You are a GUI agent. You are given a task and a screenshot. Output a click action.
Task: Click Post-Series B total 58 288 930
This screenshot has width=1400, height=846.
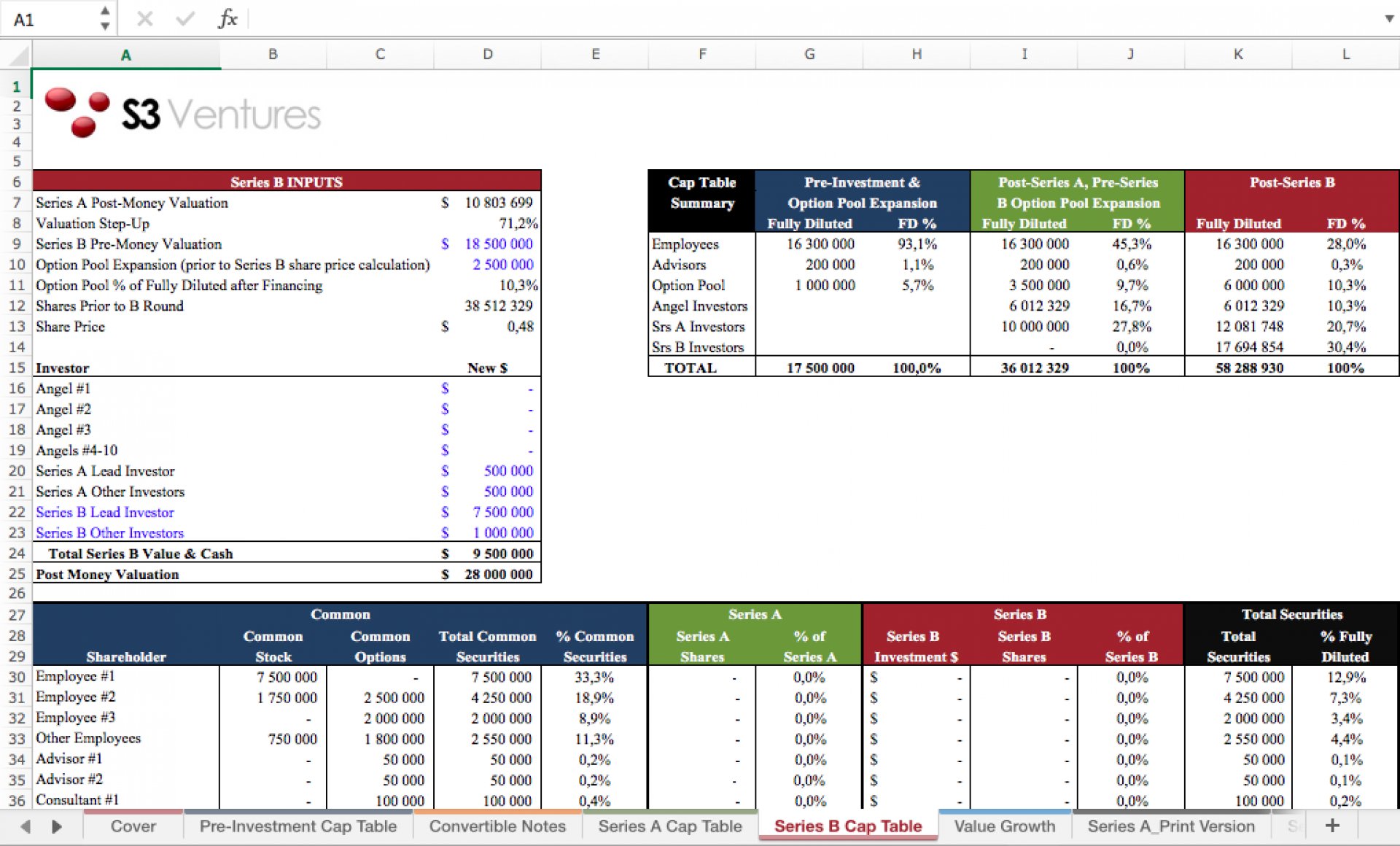pyautogui.click(x=1249, y=368)
